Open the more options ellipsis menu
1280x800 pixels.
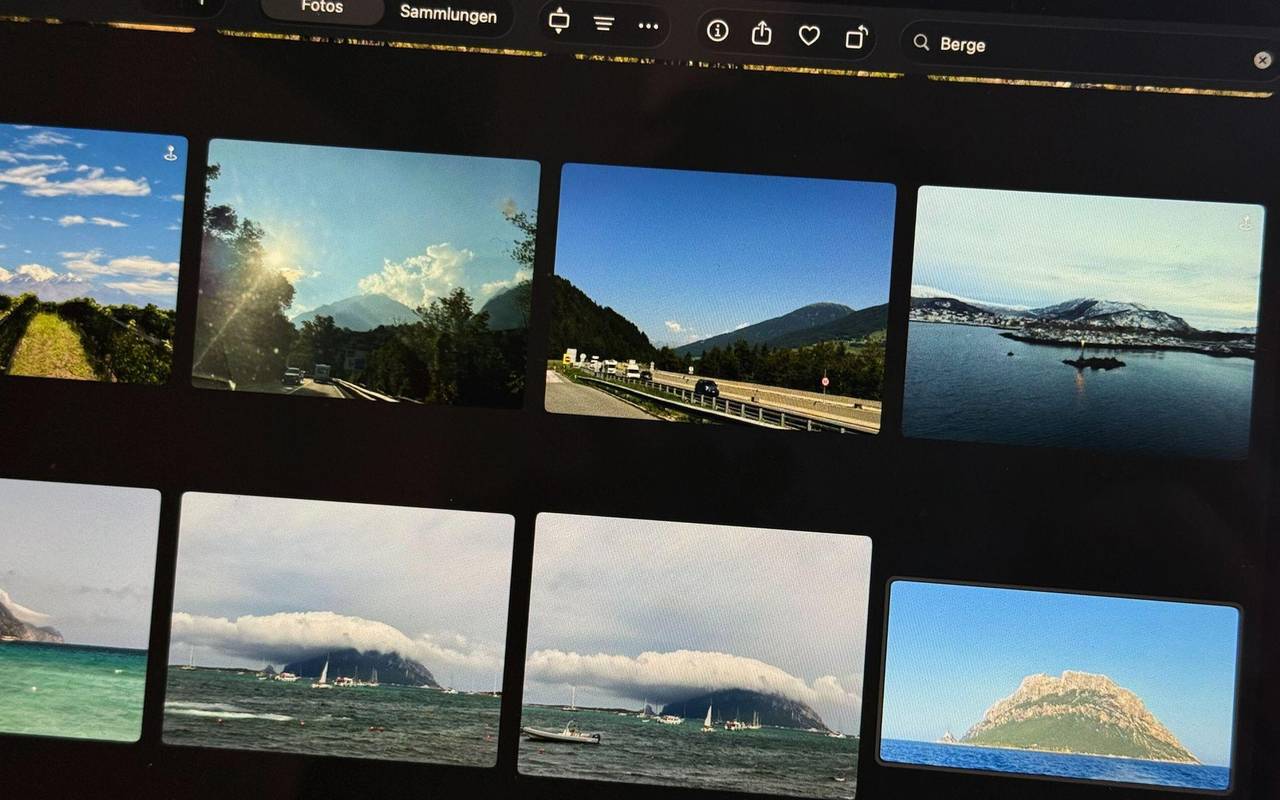pyautogui.click(x=647, y=26)
